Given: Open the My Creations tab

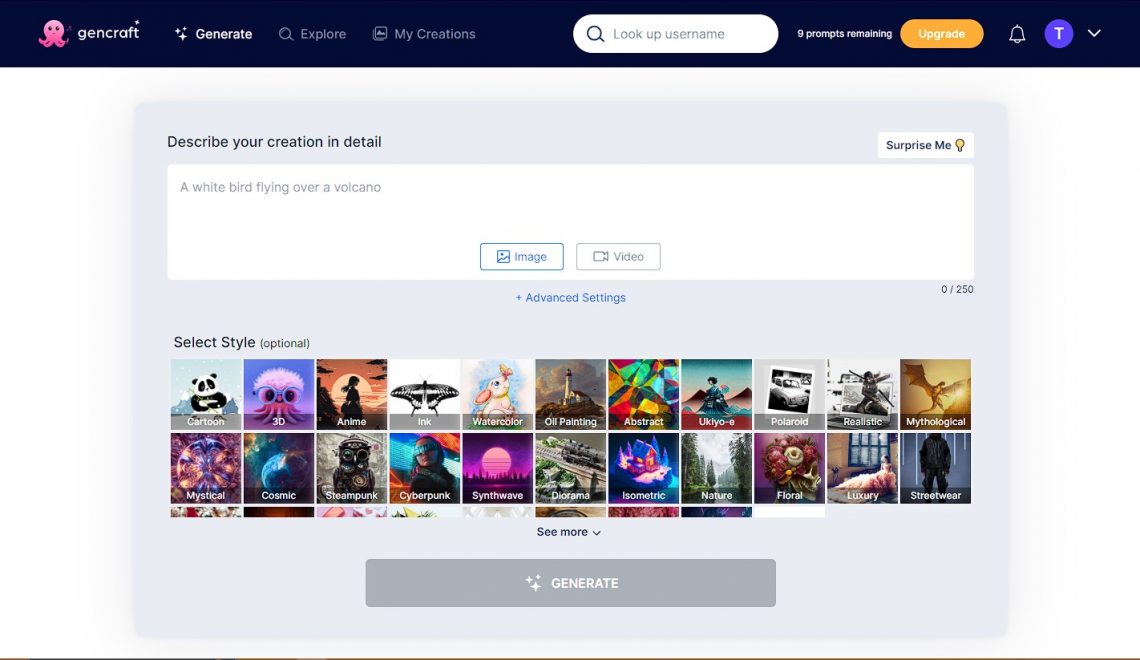Looking at the screenshot, I should point(424,34).
